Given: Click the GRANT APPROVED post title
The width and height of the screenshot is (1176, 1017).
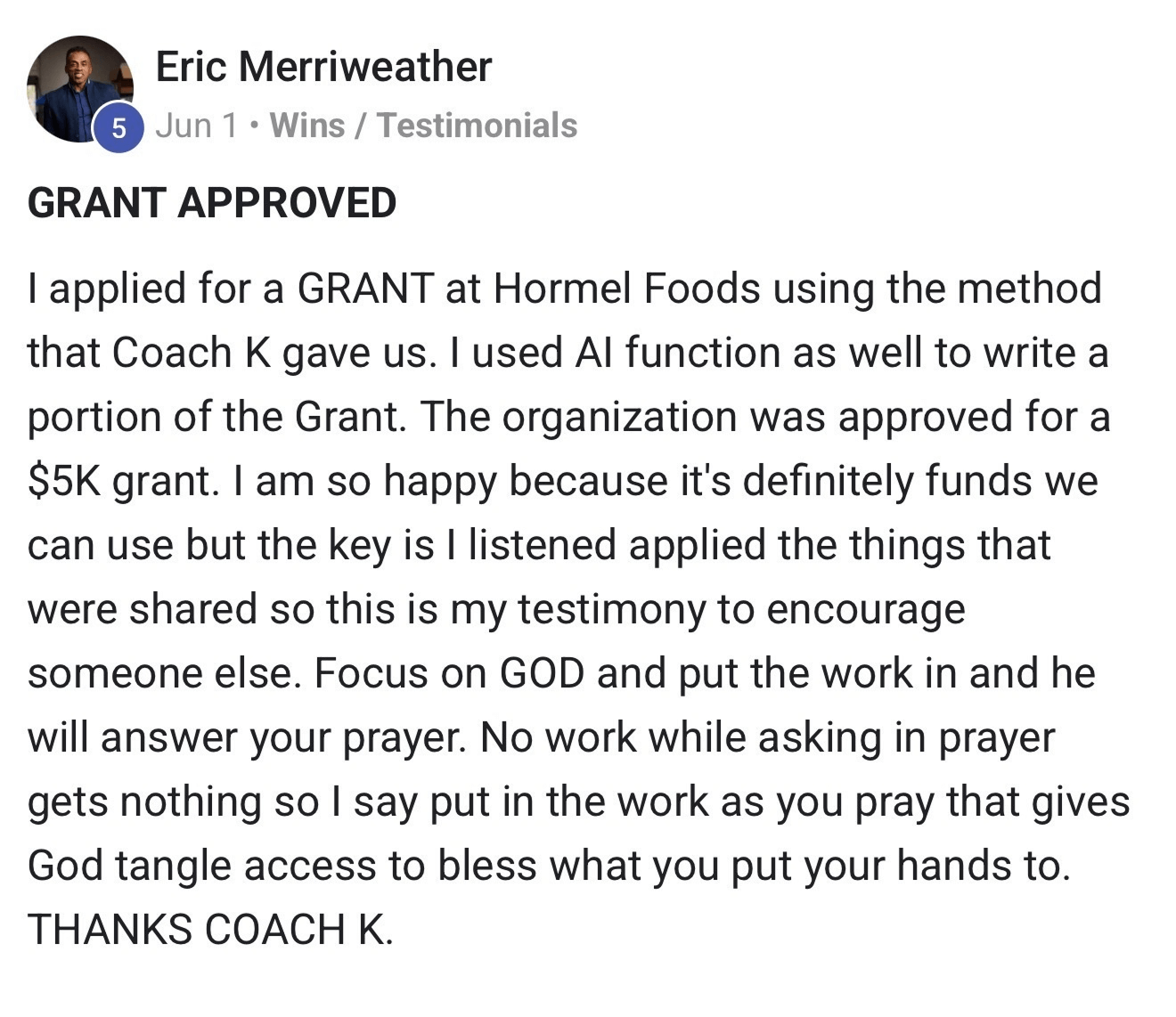Looking at the screenshot, I should pyautogui.click(x=212, y=203).
